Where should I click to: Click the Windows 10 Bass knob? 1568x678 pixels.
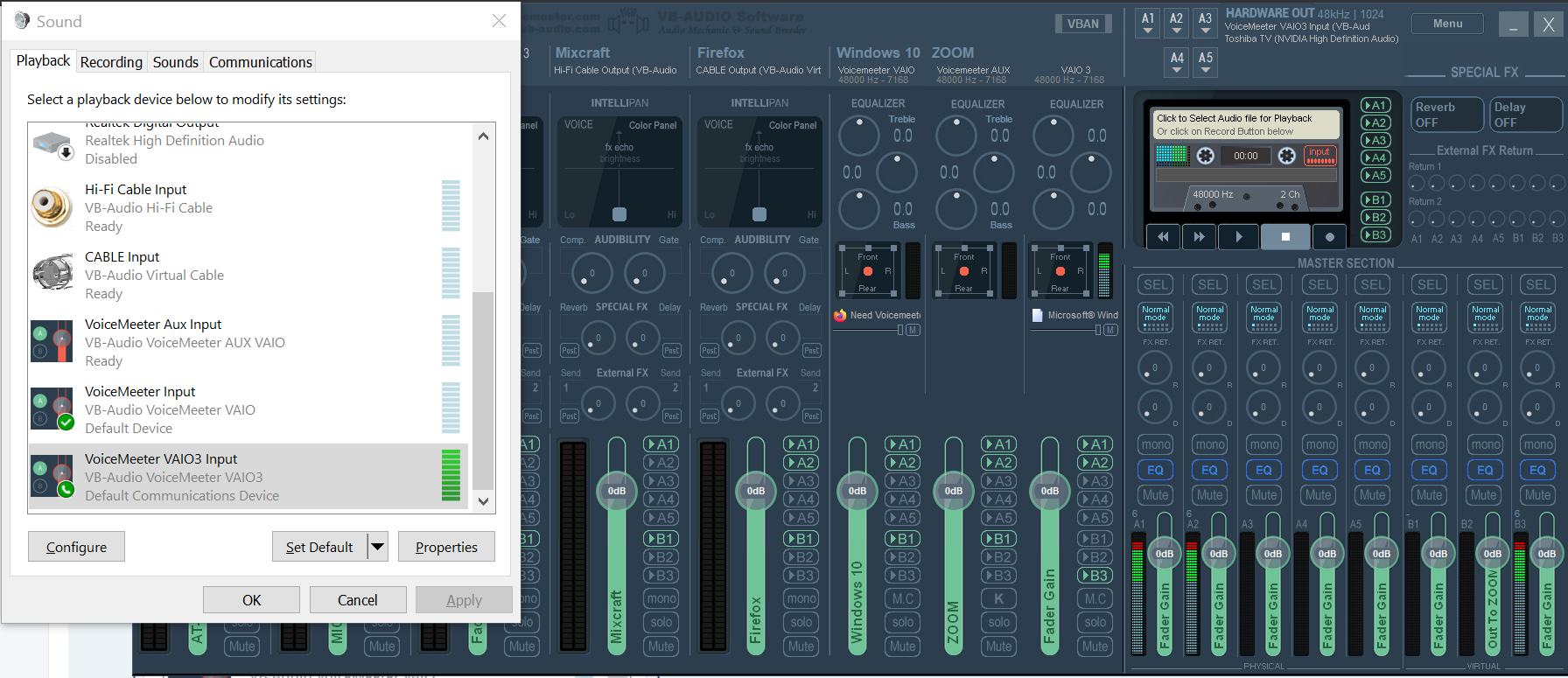(x=859, y=209)
